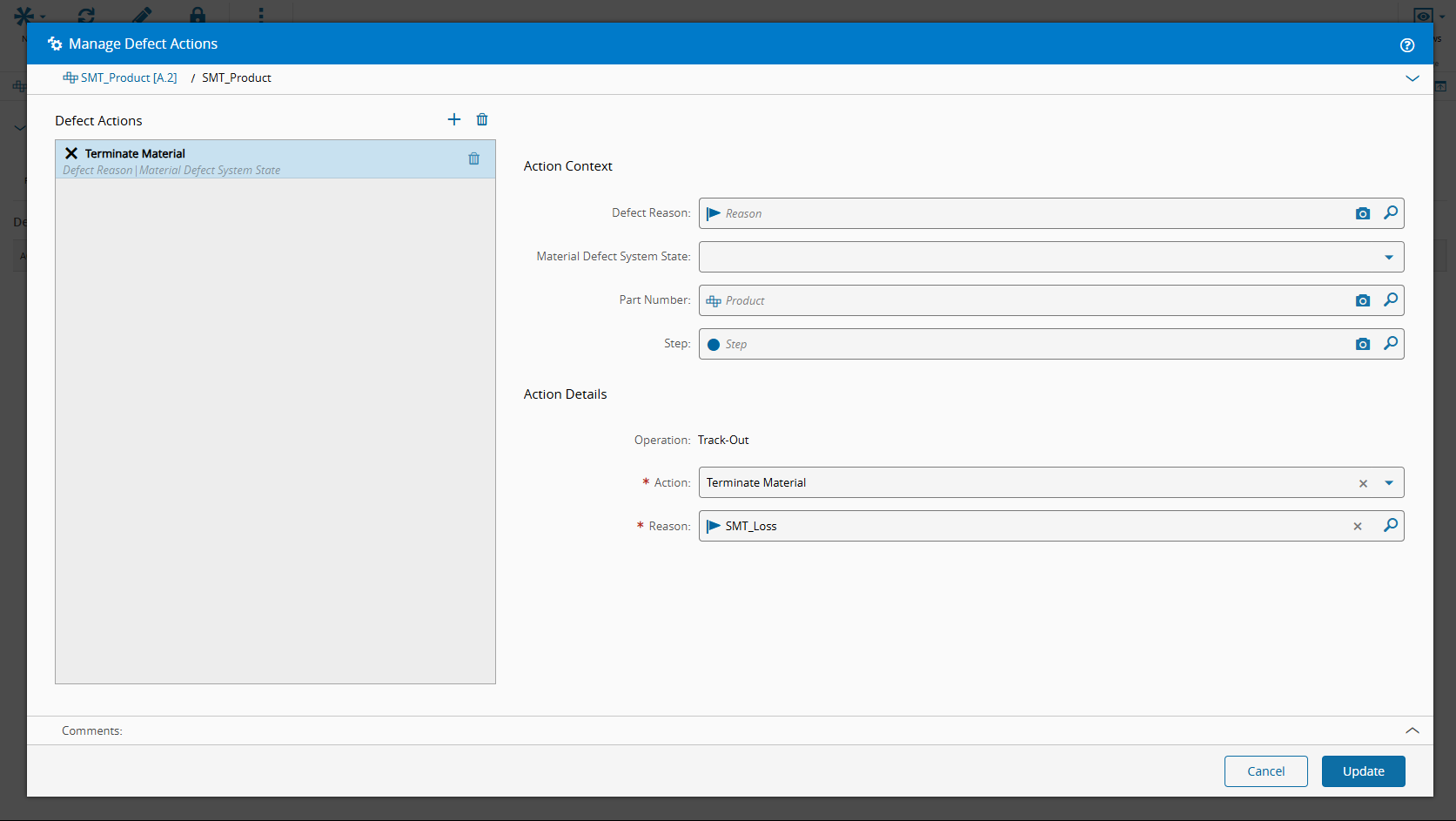Add a new defect action with plus icon
The image size is (1456, 821).
(453, 119)
